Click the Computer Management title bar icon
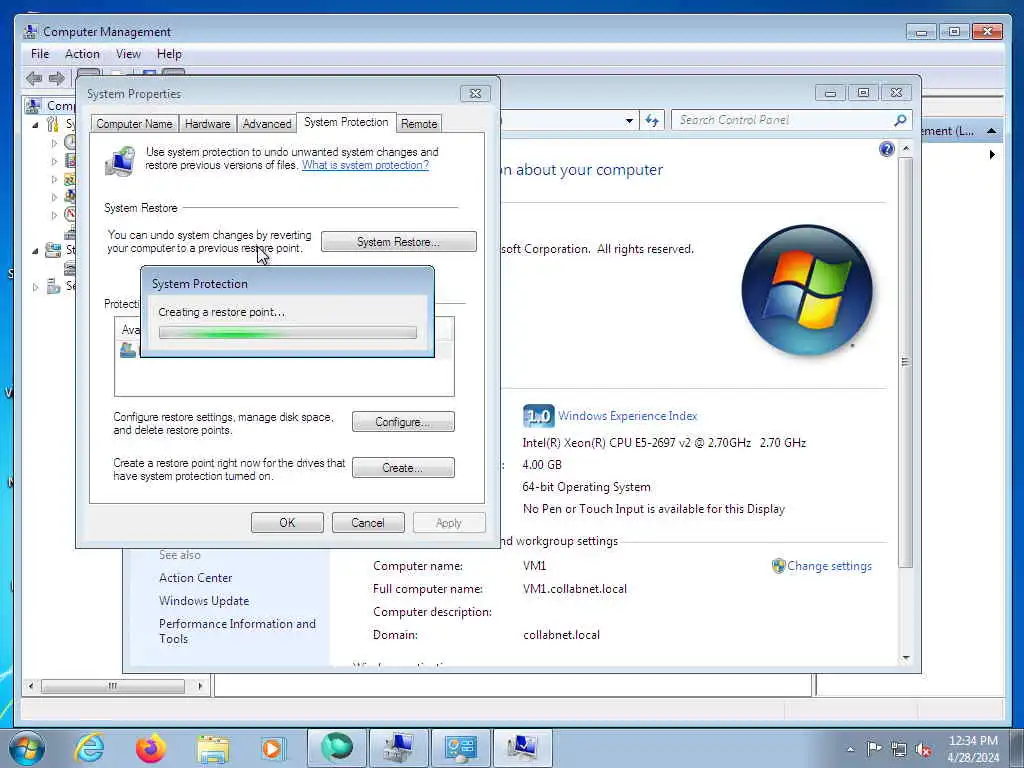 point(30,31)
